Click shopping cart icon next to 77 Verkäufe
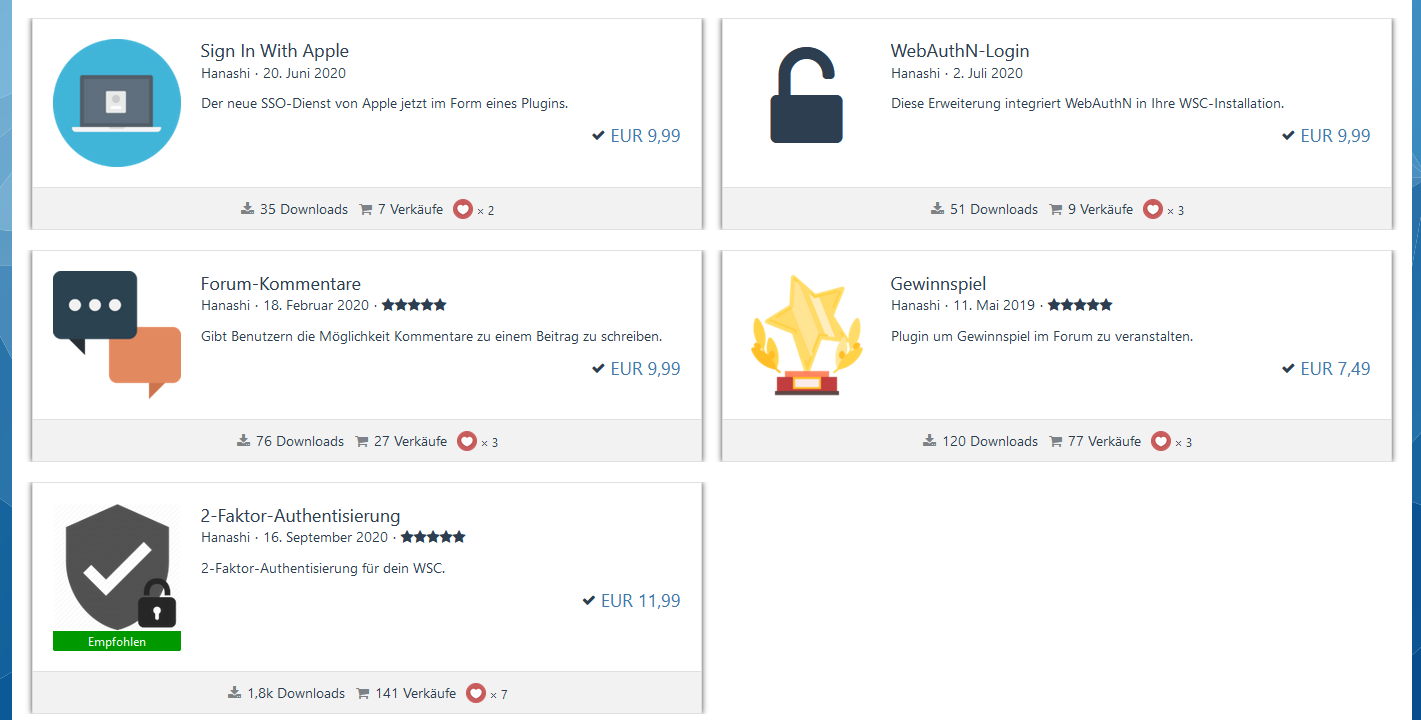1421x720 pixels. pos(1056,441)
